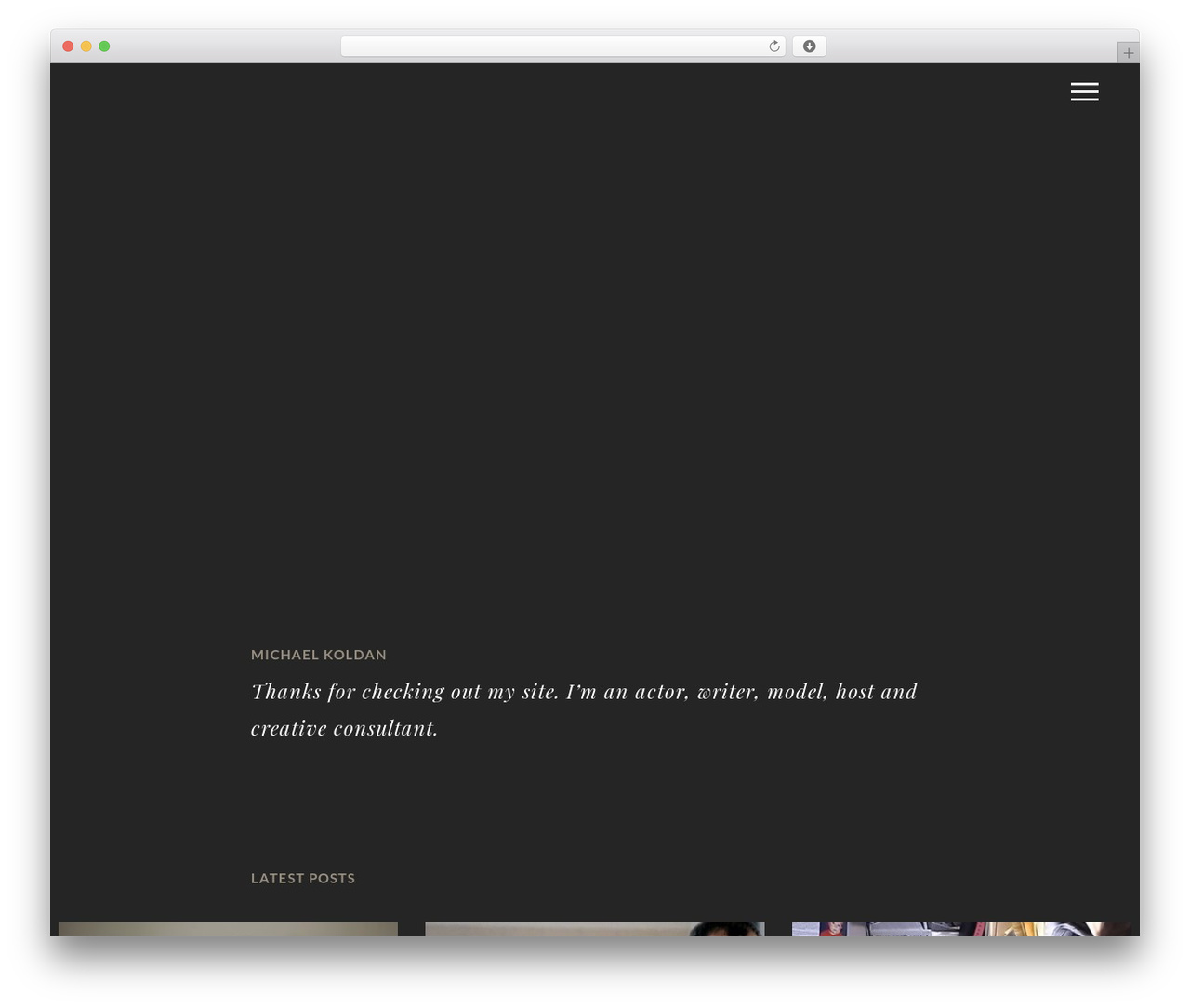The height and width of the screenshot is (1008, 1190).
Task: Open the middle latest post thumbnail
Action: pyautogui.click(x=595, y=929)
